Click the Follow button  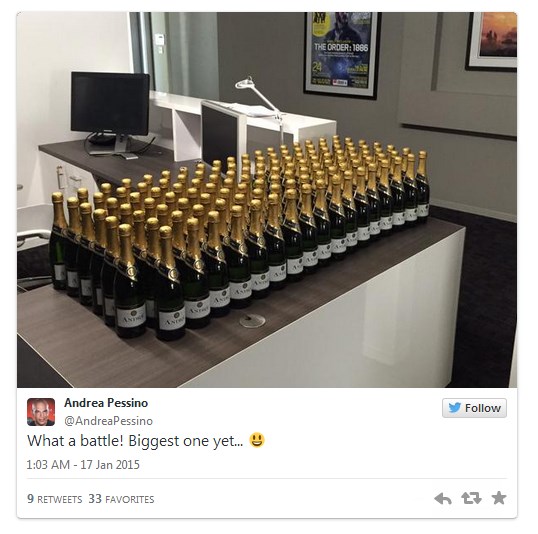[474, 408]
